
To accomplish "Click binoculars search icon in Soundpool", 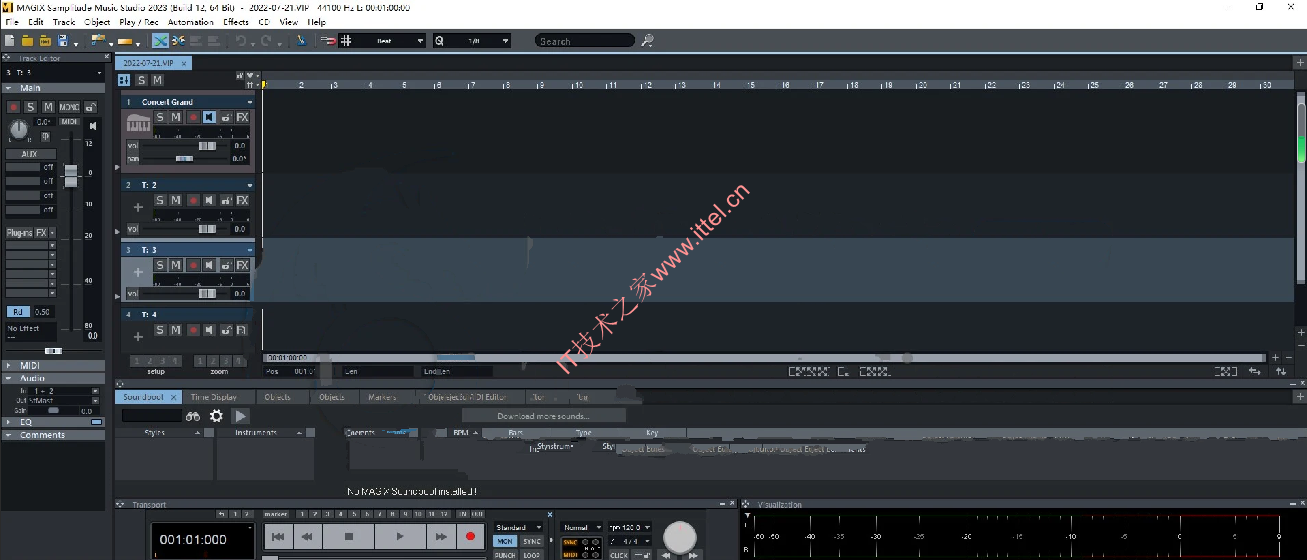I will pyautogui.click(x=193, y=416).
